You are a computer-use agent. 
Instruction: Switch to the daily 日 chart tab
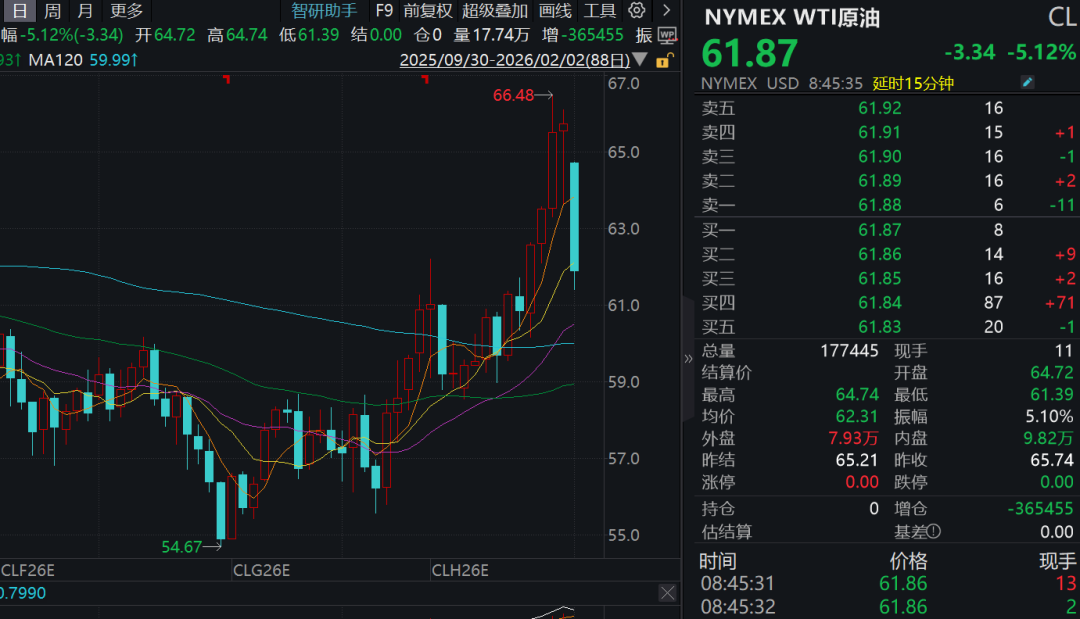coord(22,11)
